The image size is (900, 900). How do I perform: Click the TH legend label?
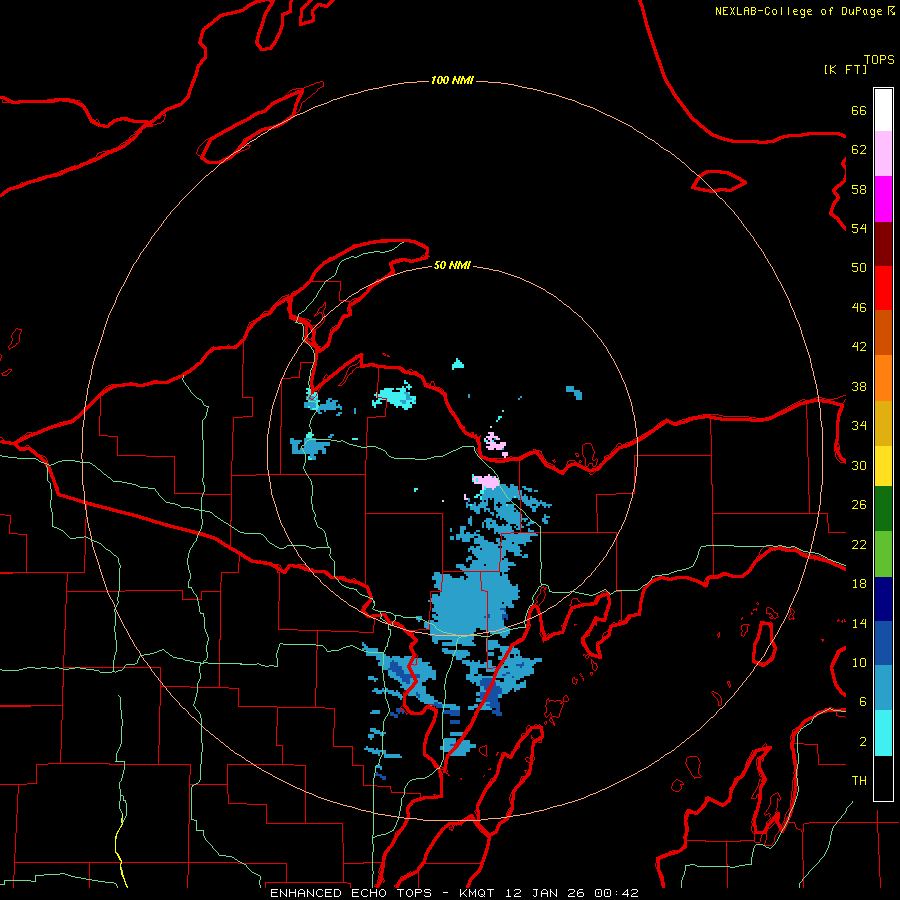pos(859,781)
